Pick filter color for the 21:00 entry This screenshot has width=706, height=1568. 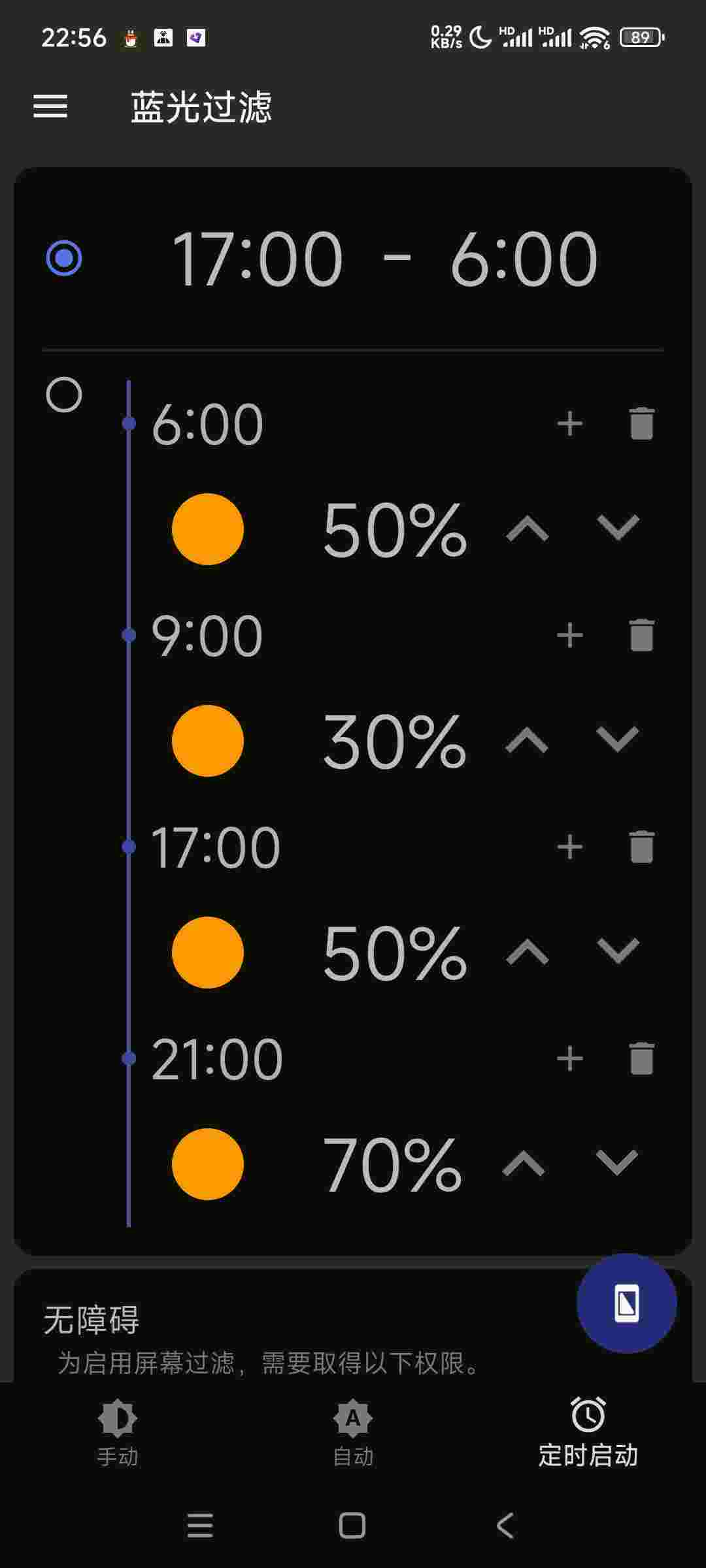coord(207,1164)
